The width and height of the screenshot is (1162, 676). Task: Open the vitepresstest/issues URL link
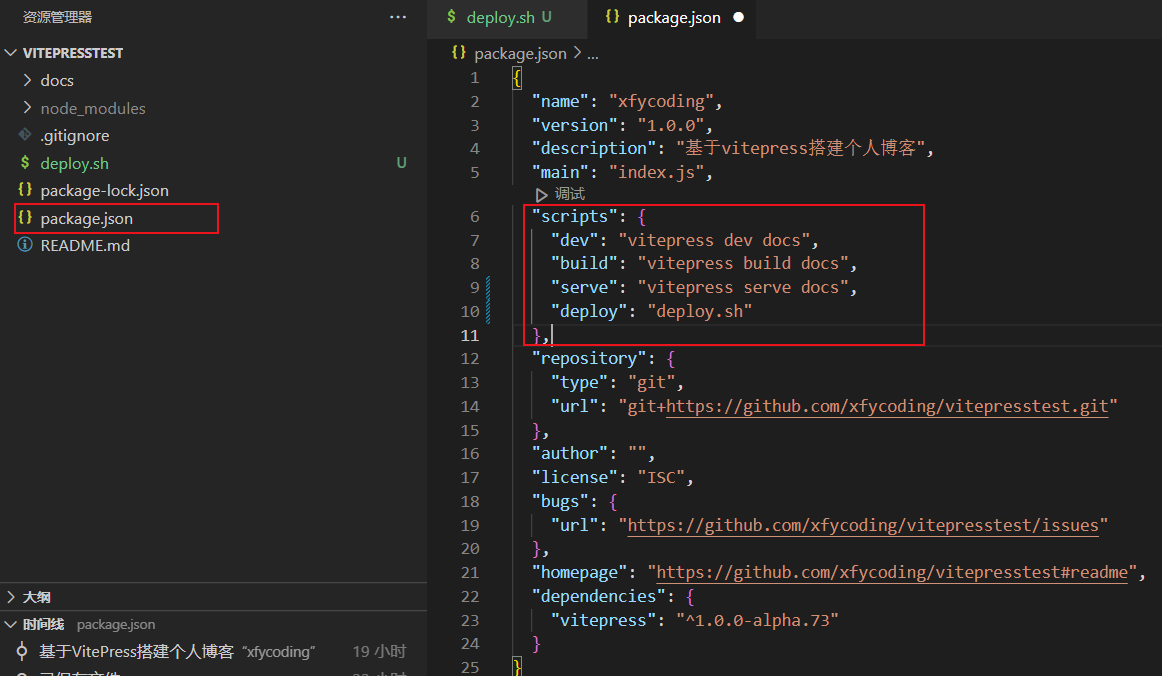863,525
